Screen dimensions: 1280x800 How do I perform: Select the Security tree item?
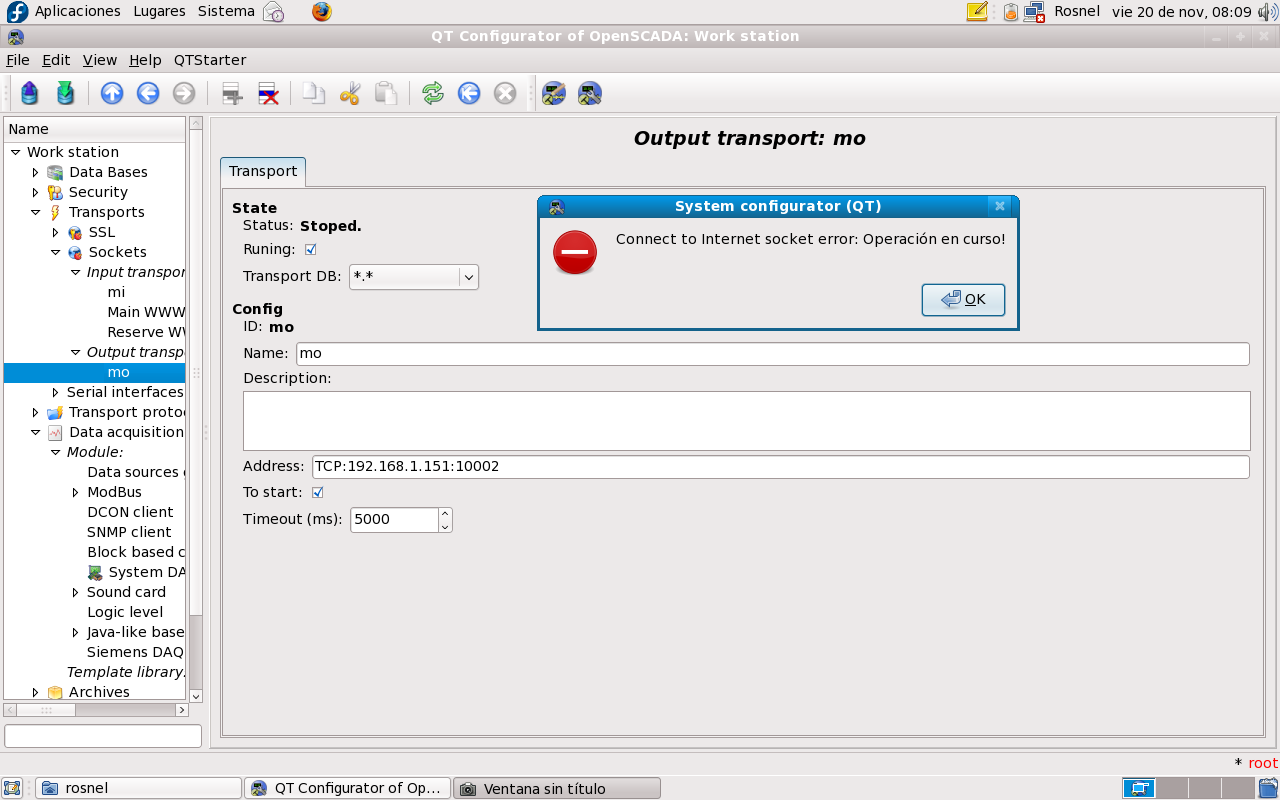98,192
